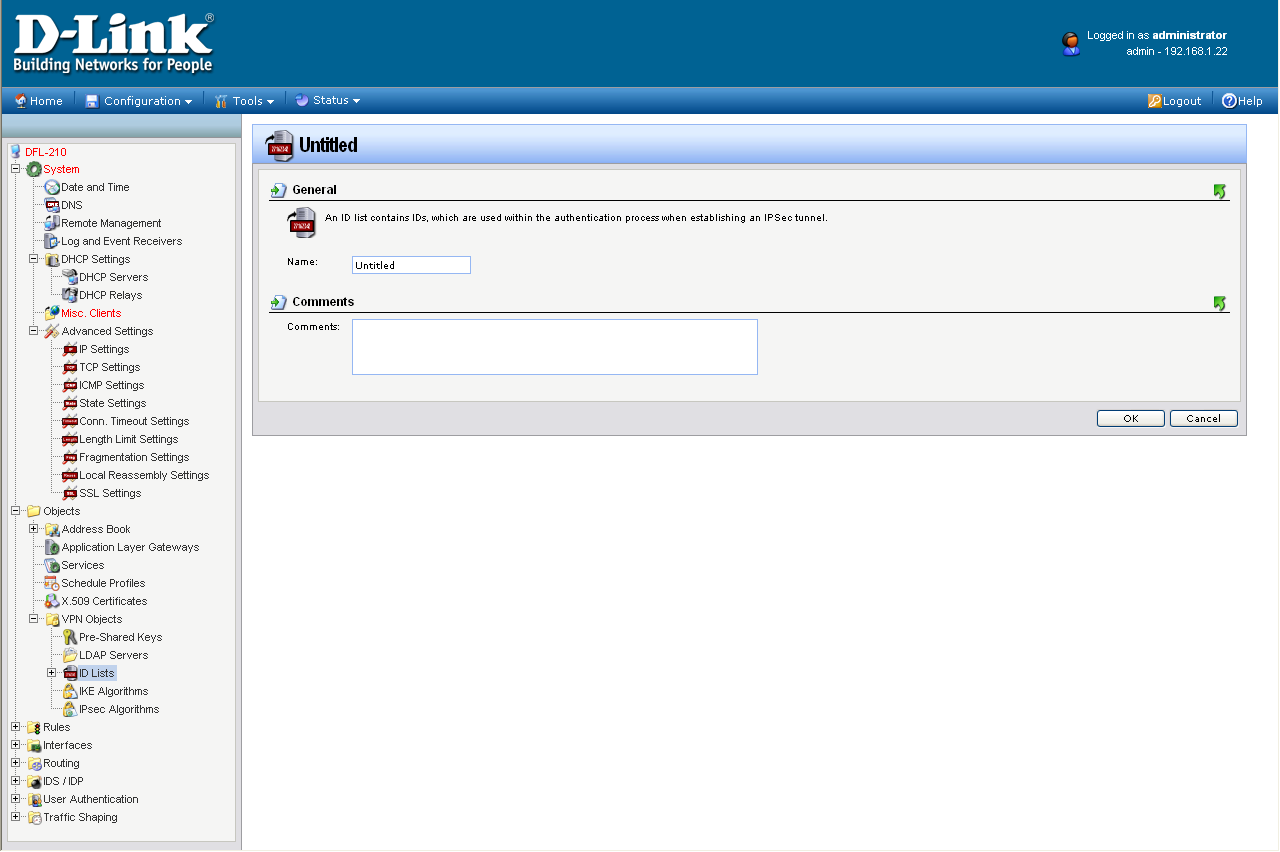Viewport: 1280px width, 852px height.
Task: Expand the ID Lists node
Action: pos(51,673)
